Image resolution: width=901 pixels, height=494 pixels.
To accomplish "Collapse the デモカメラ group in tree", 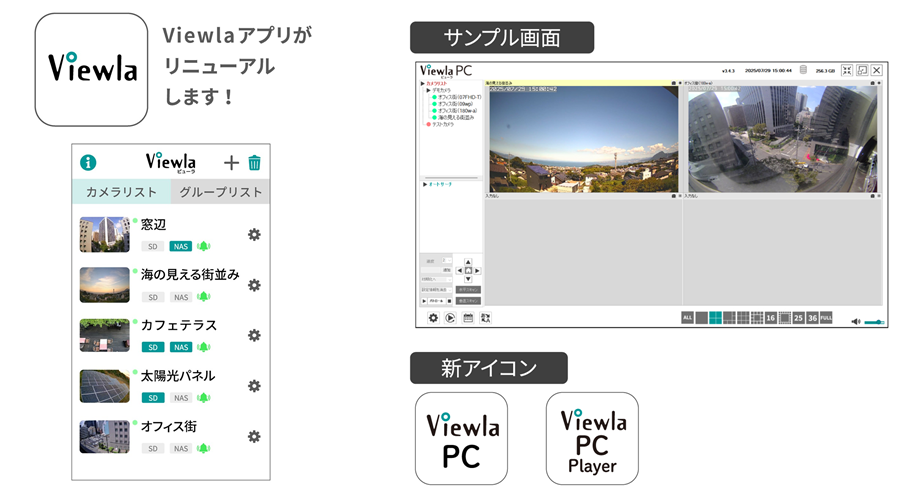I will click(x=428, y=91).
